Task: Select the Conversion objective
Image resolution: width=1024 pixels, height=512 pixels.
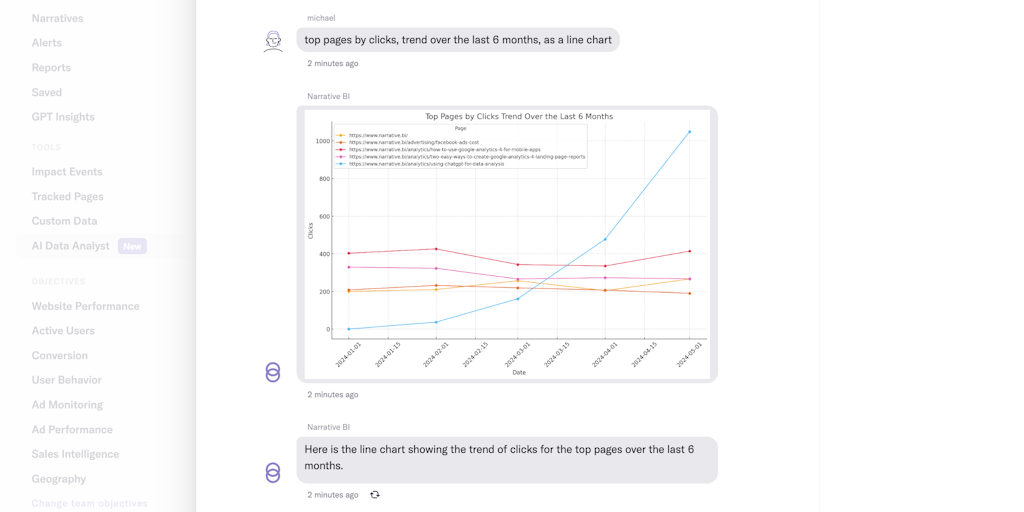Action: point(59,355)
